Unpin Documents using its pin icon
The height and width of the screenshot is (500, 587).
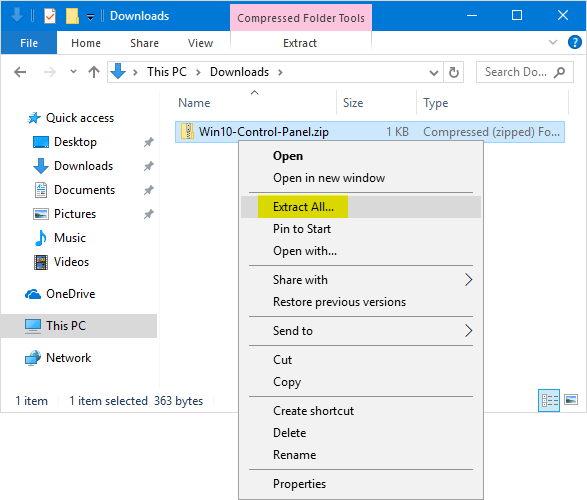click(149, 190)
